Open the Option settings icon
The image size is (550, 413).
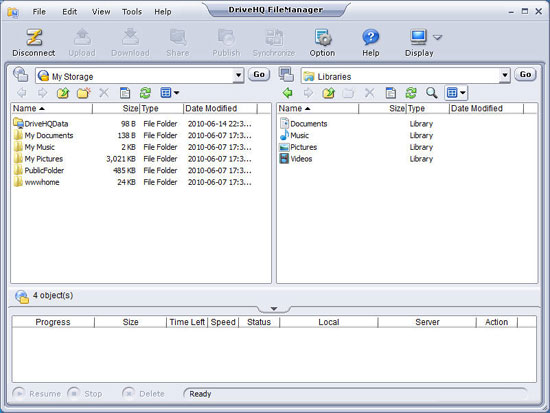[x=322, y=38]
